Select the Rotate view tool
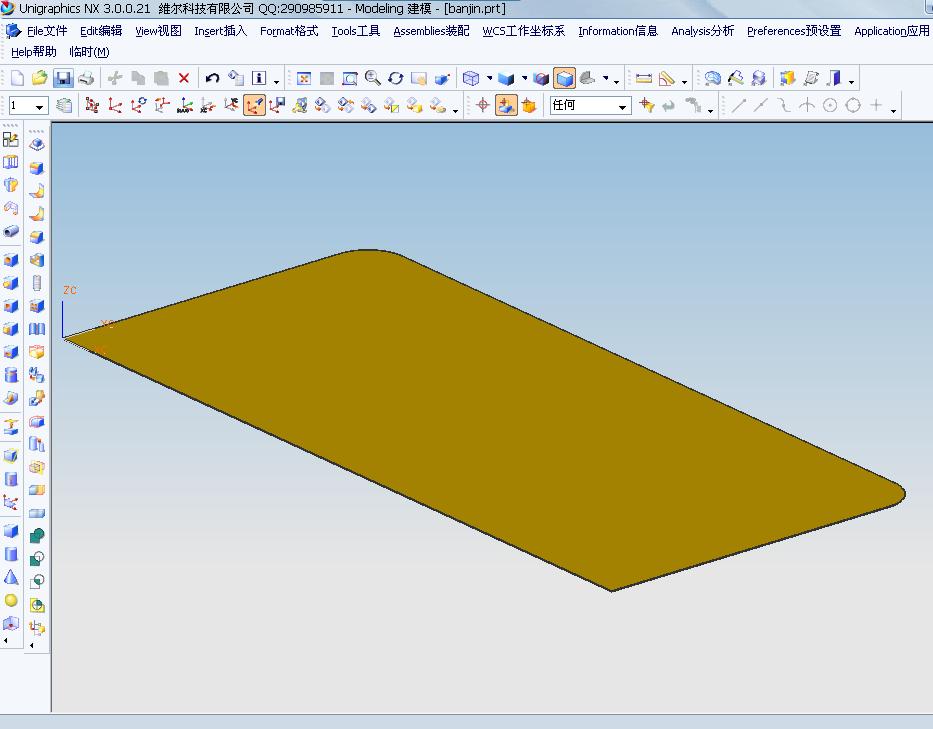933x729 pixels. coord(396,78)
